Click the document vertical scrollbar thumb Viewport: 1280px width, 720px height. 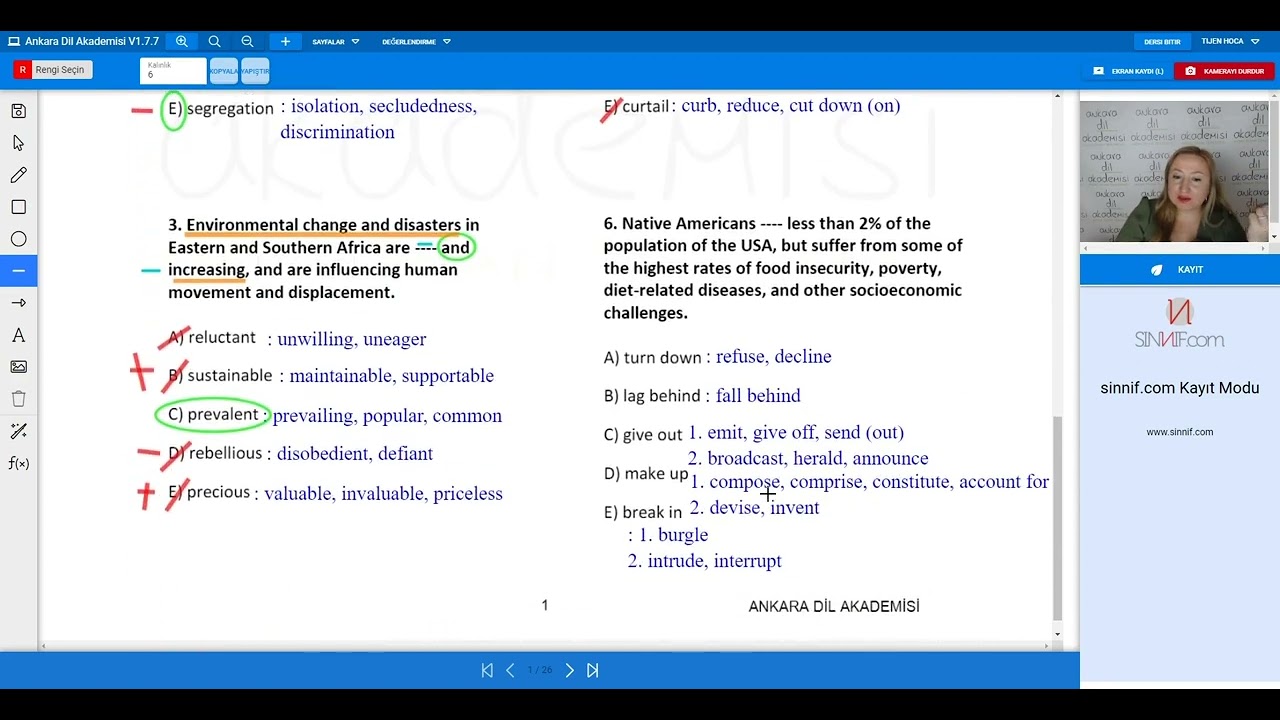(x=1058, y=518)
